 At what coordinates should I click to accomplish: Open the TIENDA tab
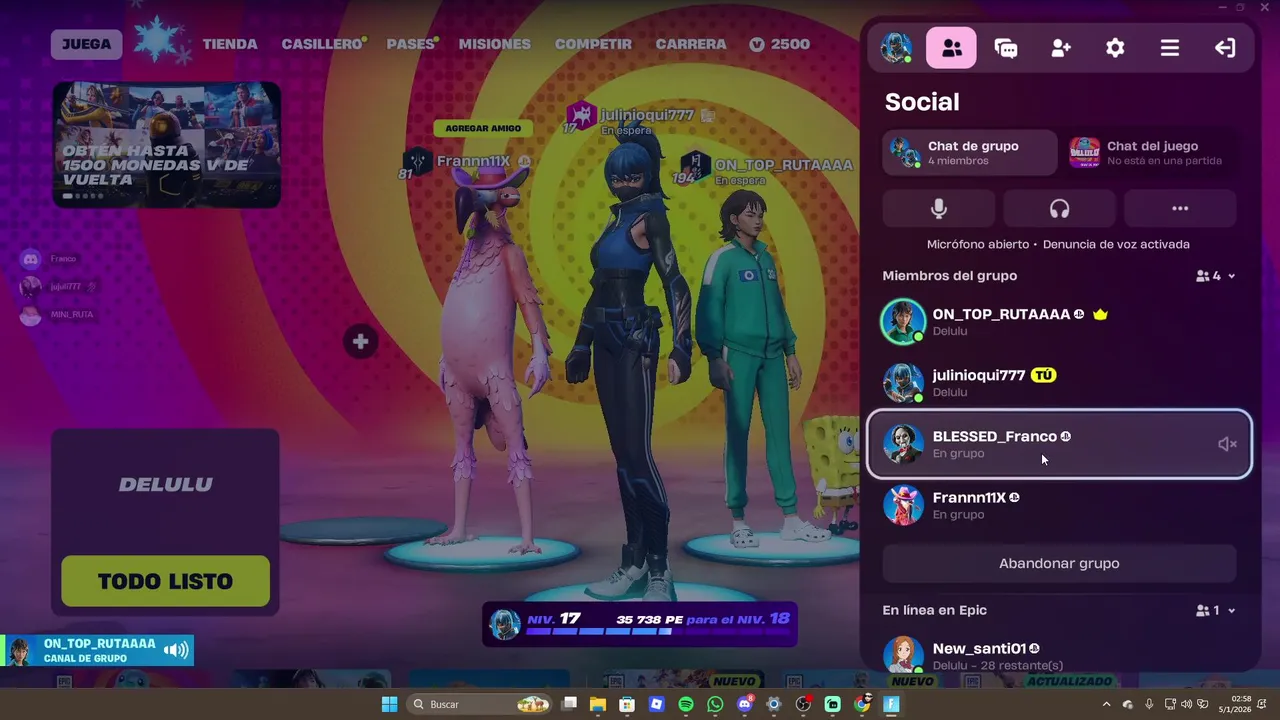[x=230, y=44]
